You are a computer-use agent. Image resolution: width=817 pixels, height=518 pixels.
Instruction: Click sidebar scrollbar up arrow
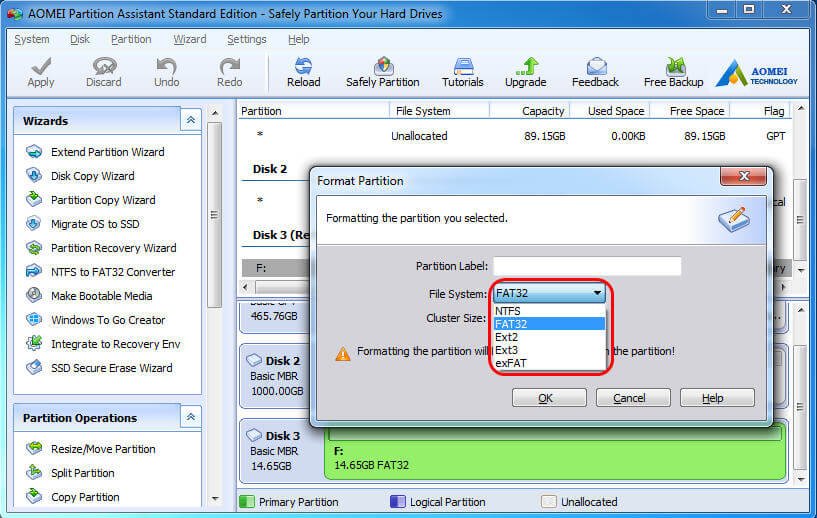[x=215, y=113]
